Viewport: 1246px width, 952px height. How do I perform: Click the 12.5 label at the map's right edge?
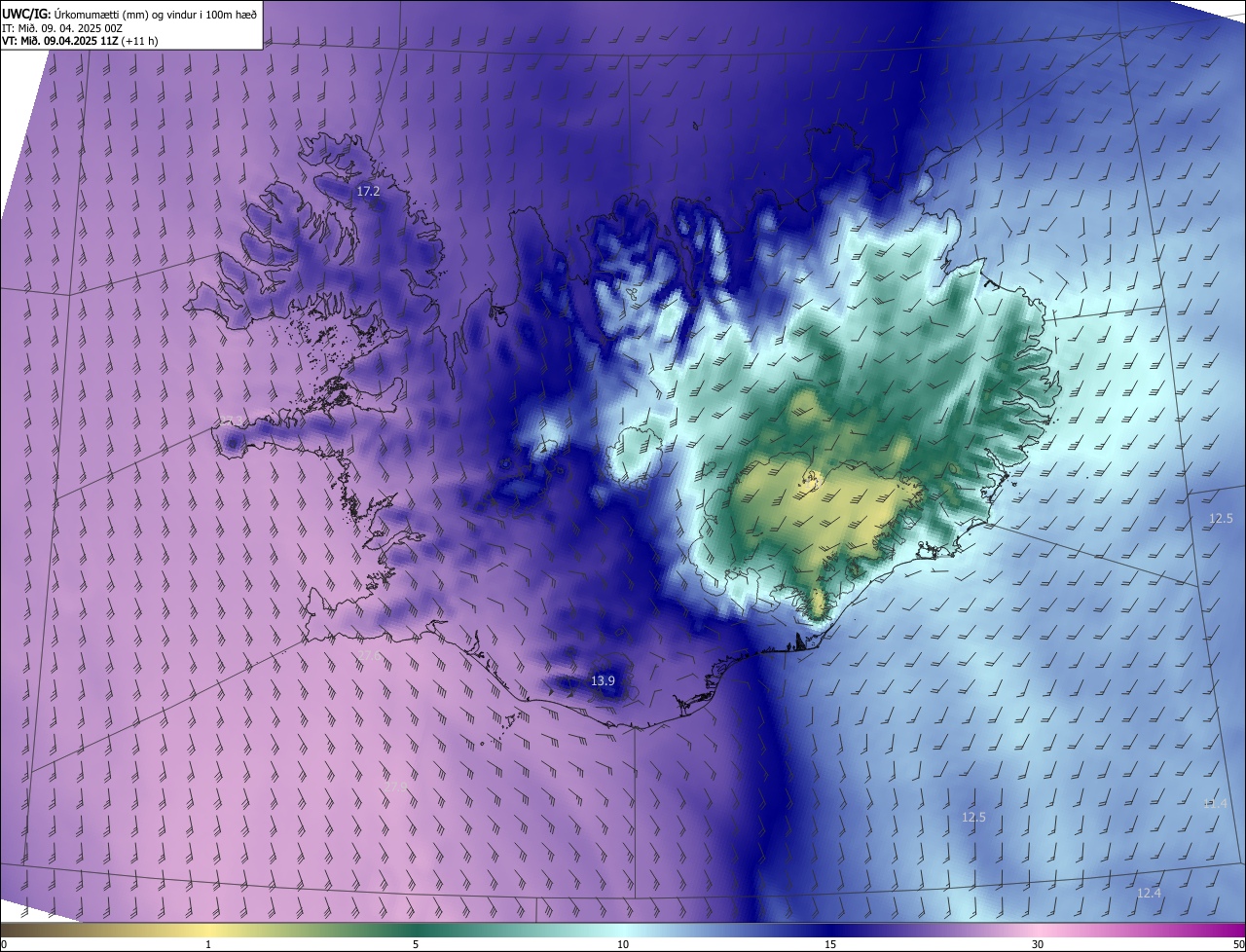[x=1221, y=519]
